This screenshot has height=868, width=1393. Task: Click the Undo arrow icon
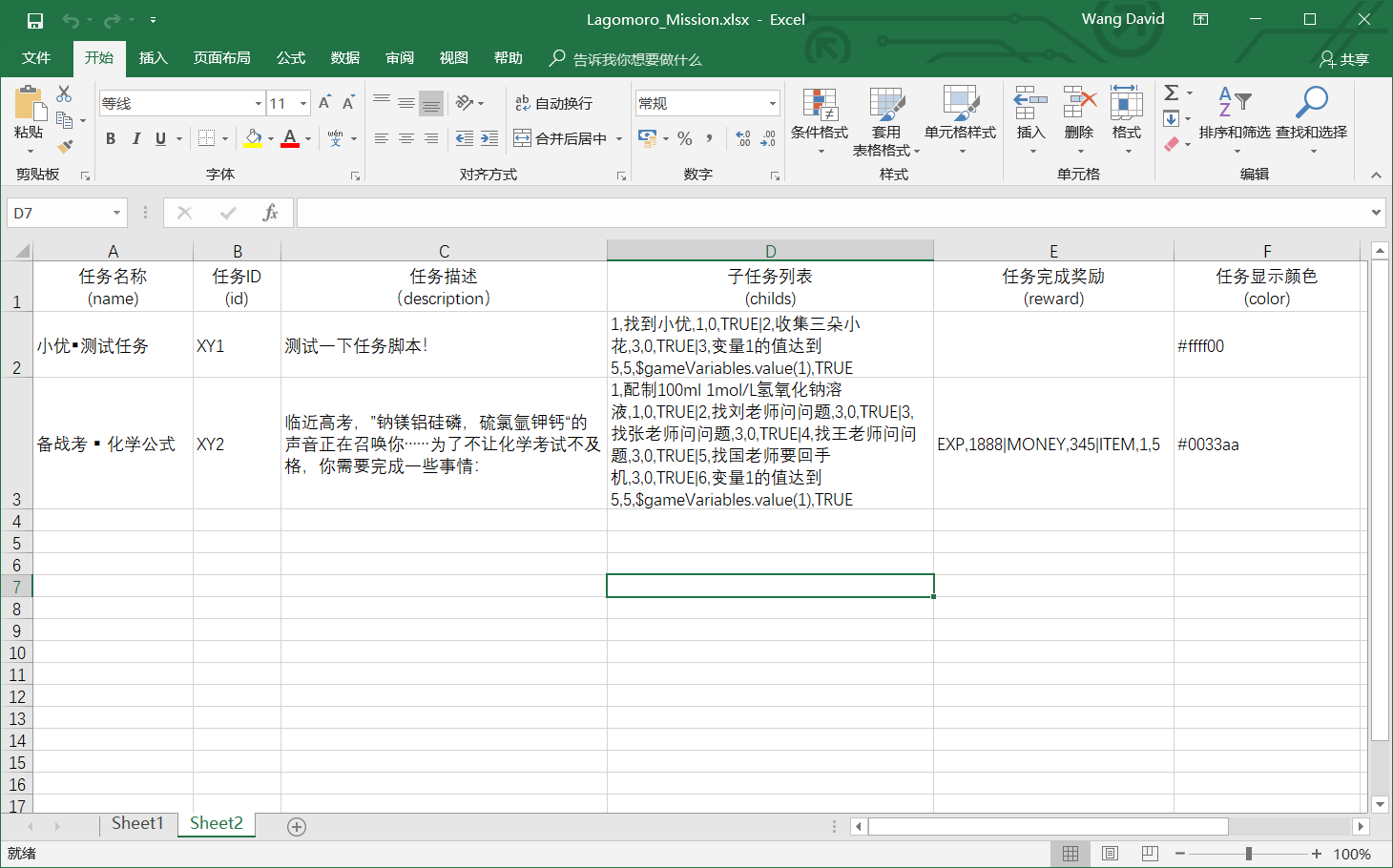[x=71, y=20]
